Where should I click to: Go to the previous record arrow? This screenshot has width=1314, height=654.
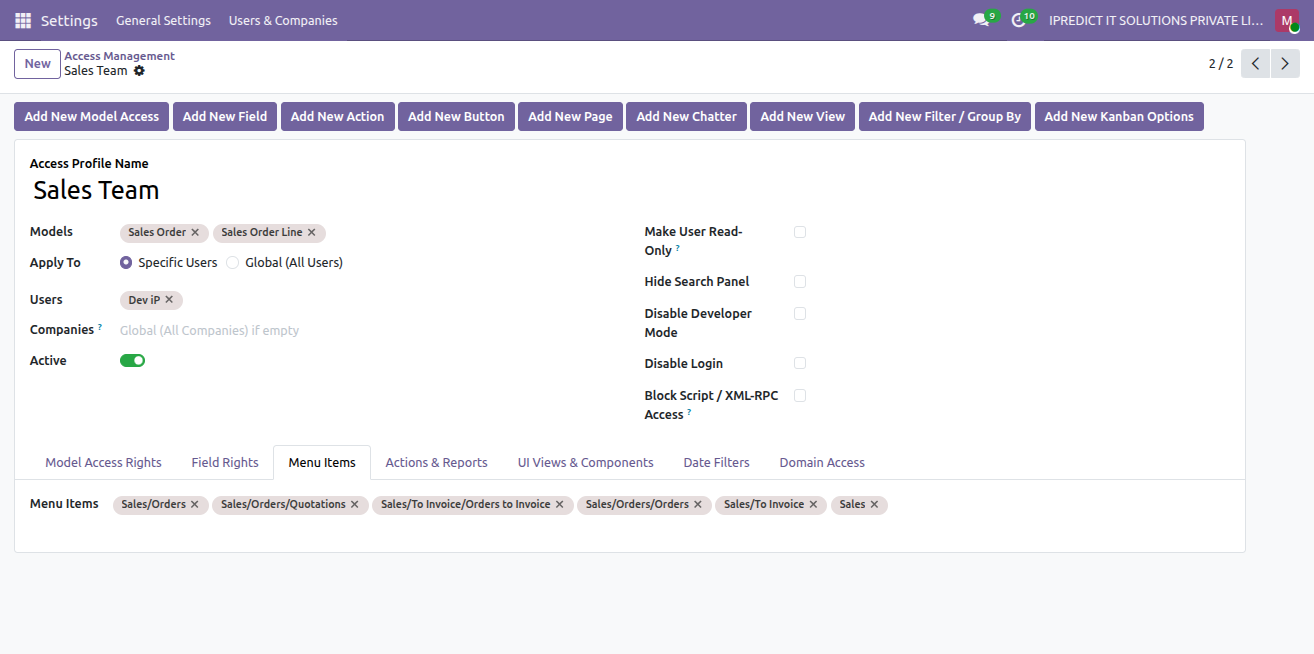(1256, 64)
